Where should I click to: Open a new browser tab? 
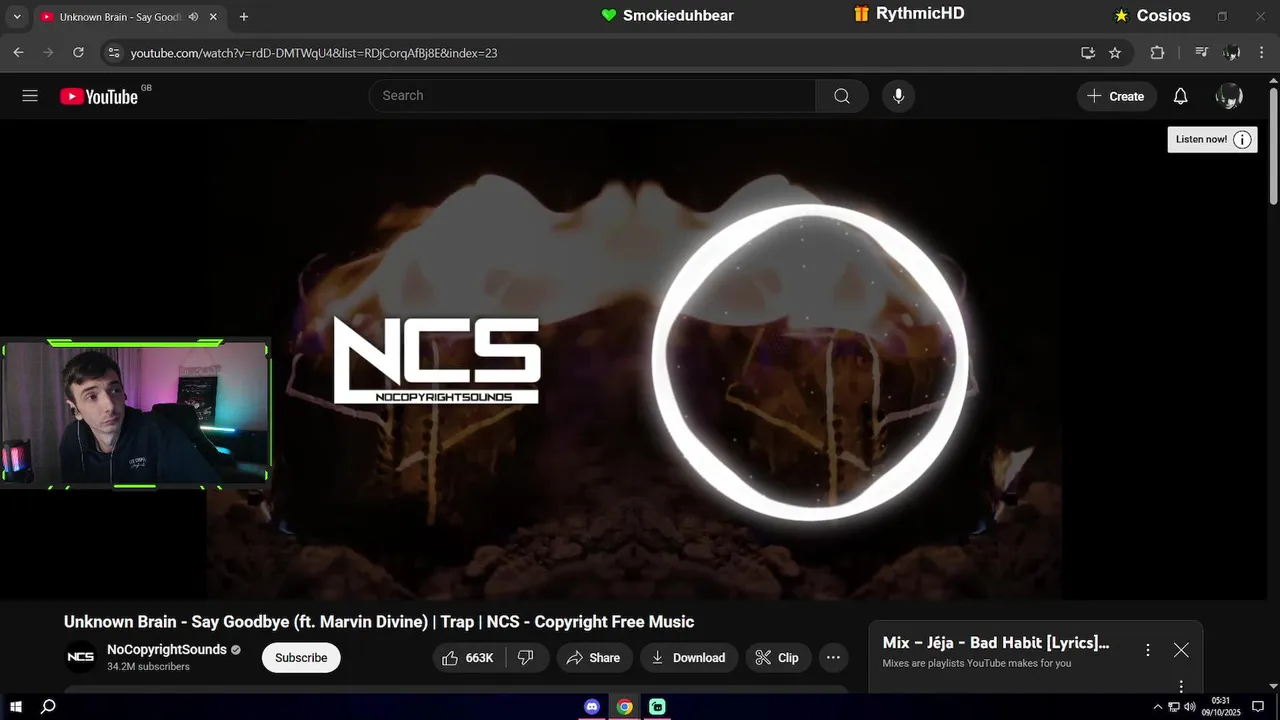tap(244, 17)
